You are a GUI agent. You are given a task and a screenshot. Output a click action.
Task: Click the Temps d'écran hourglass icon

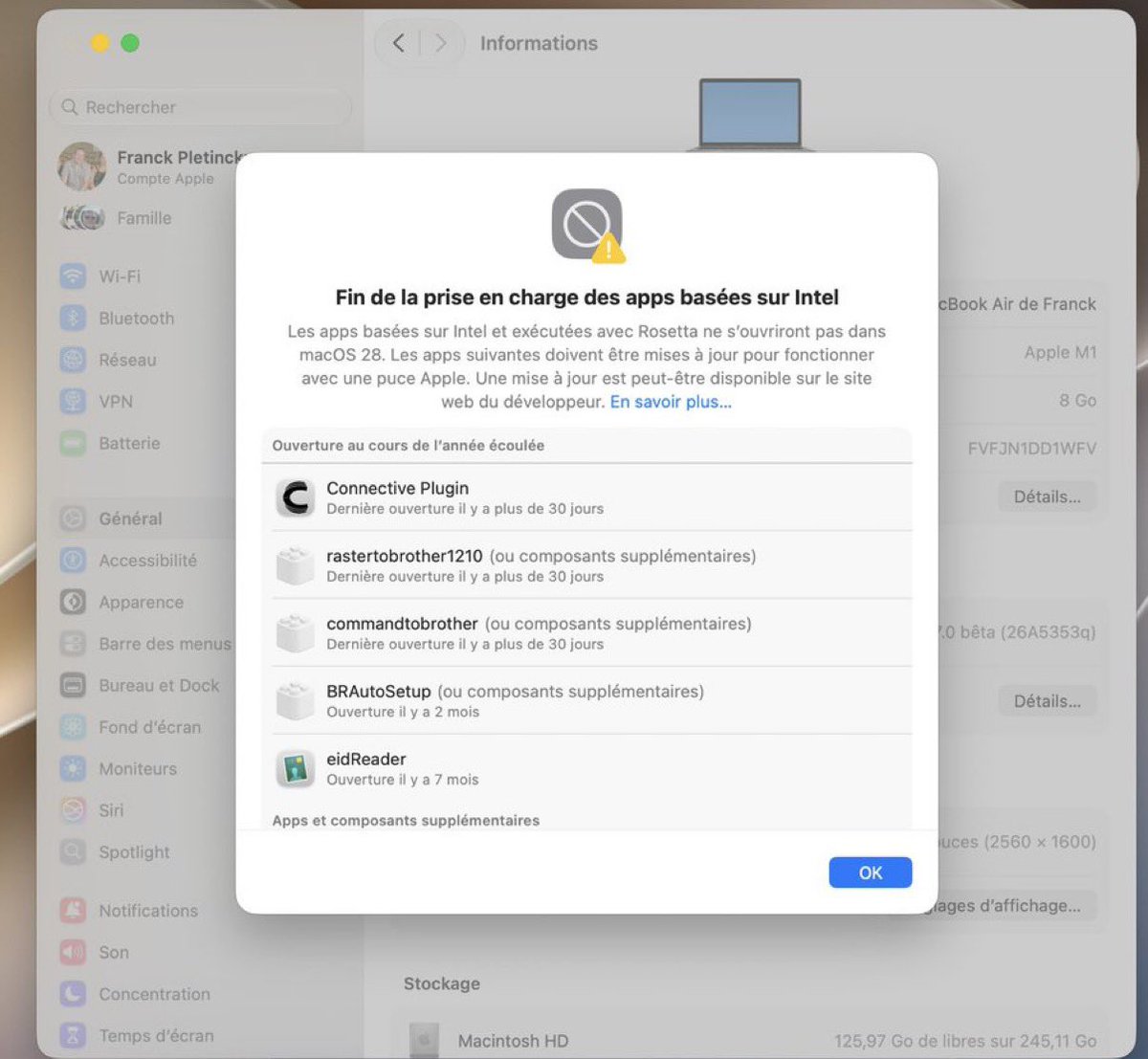click(x=74, y=1035)
